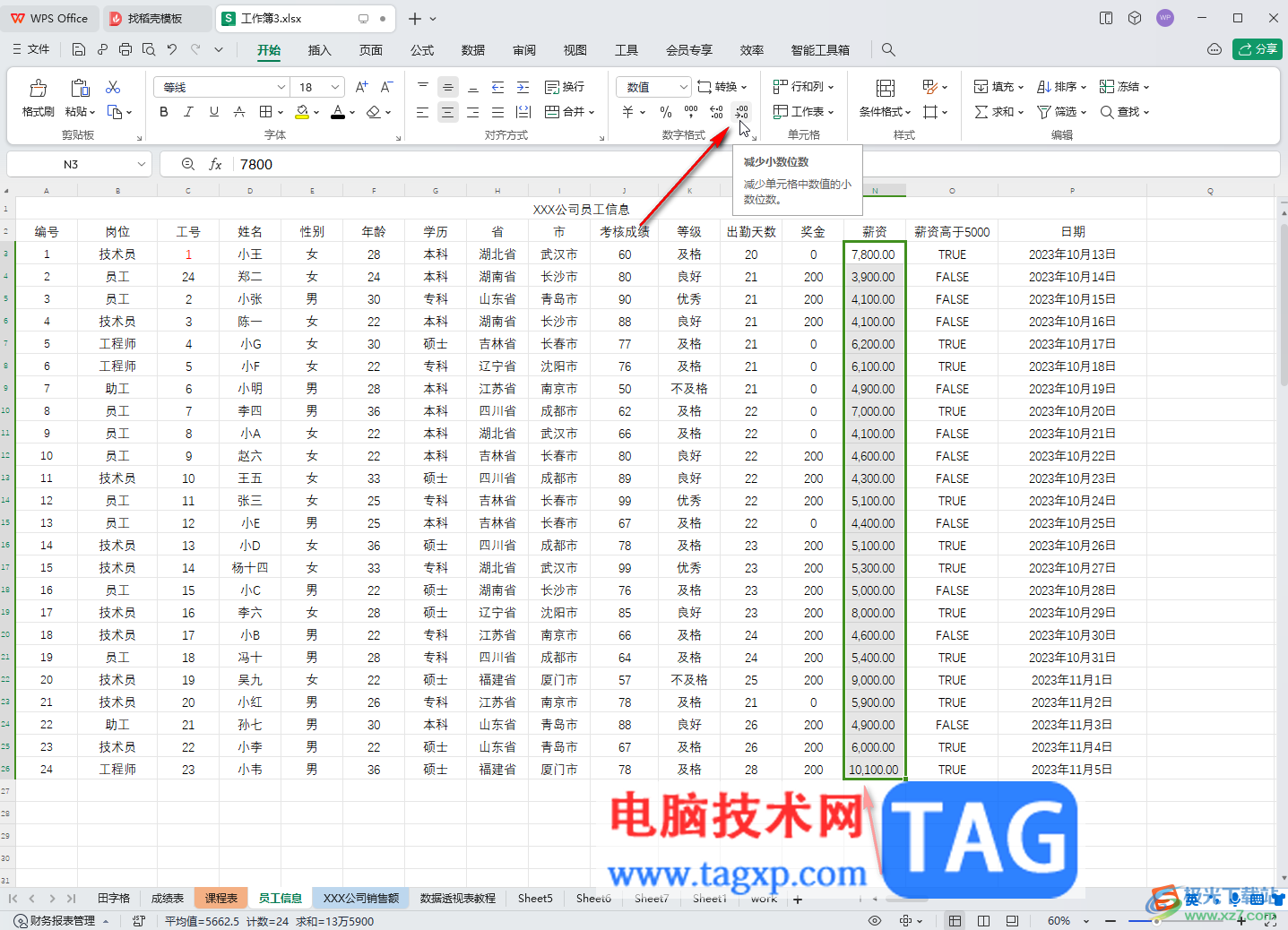Viewport: 1288px width, 930px height.
Task: Click the Format Painter (格式刷) icon
Action: tap(39, 88)
